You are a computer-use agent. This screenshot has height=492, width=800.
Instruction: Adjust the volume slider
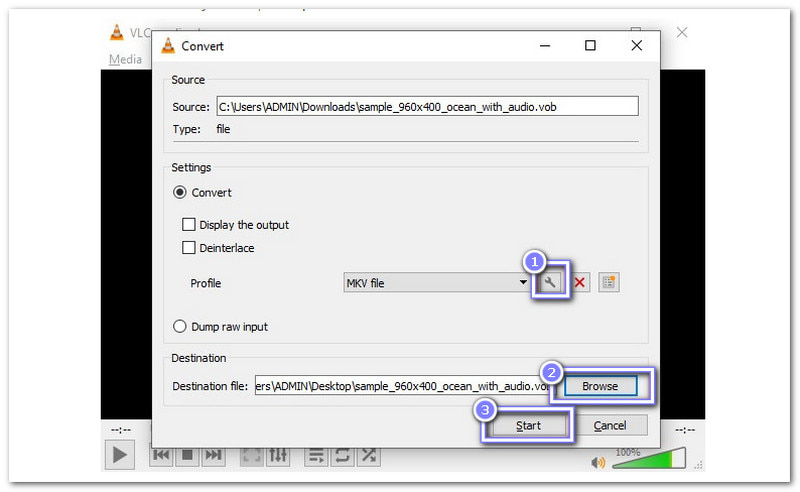(650, 460)
